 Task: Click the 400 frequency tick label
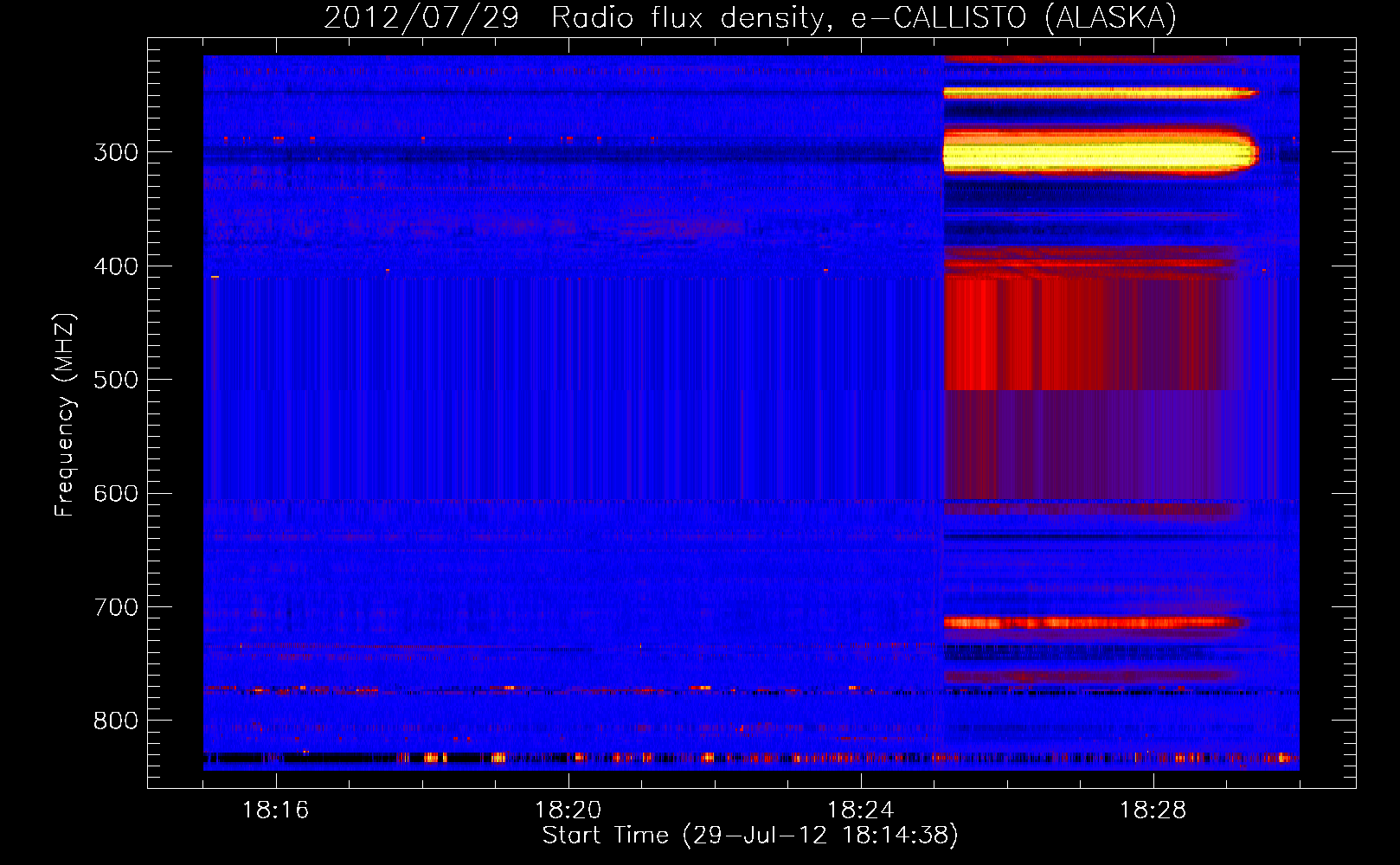pos(116,266)
